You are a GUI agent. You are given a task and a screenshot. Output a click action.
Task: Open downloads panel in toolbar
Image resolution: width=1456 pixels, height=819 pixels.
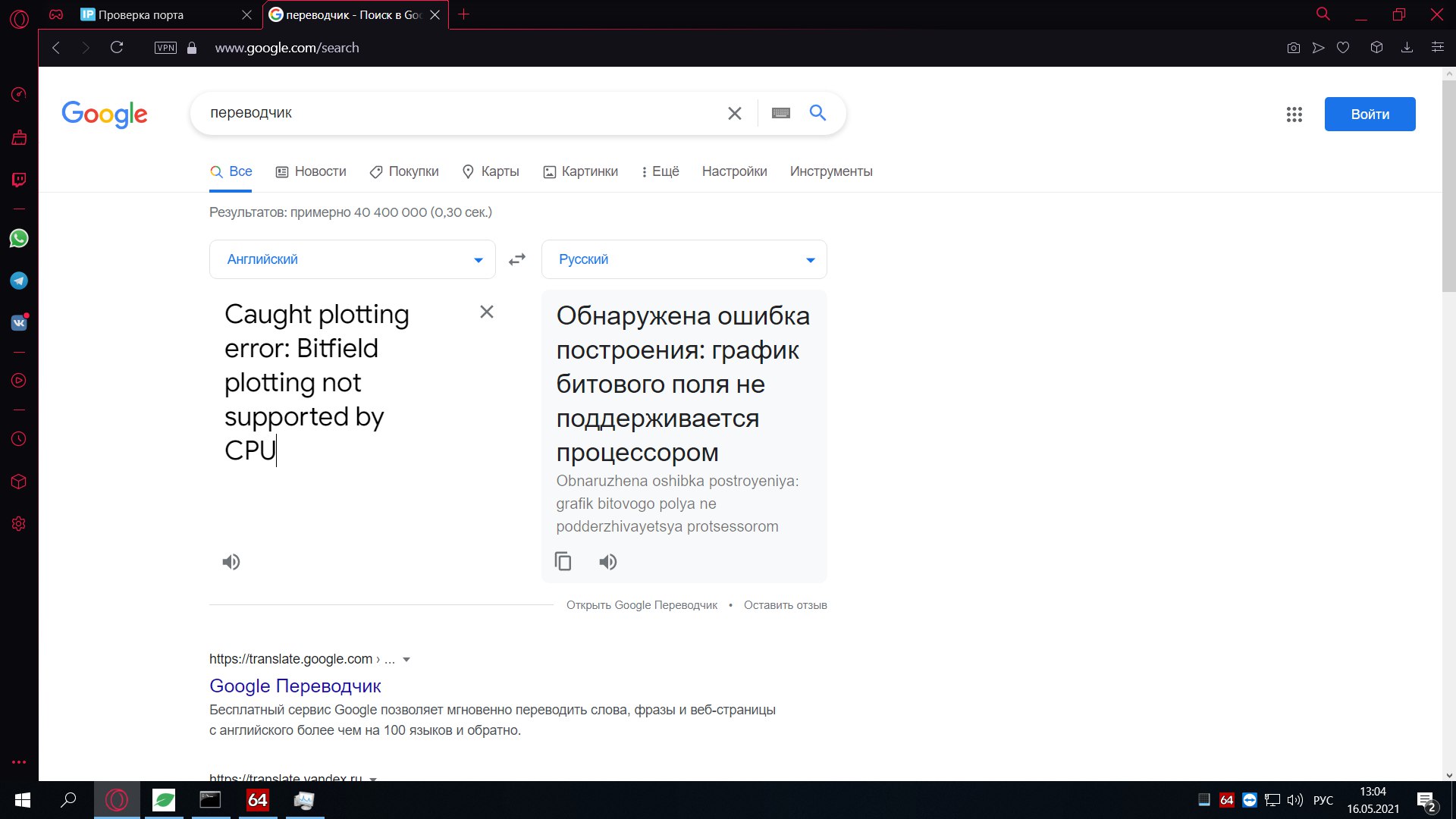click(x=1407, y=48)
